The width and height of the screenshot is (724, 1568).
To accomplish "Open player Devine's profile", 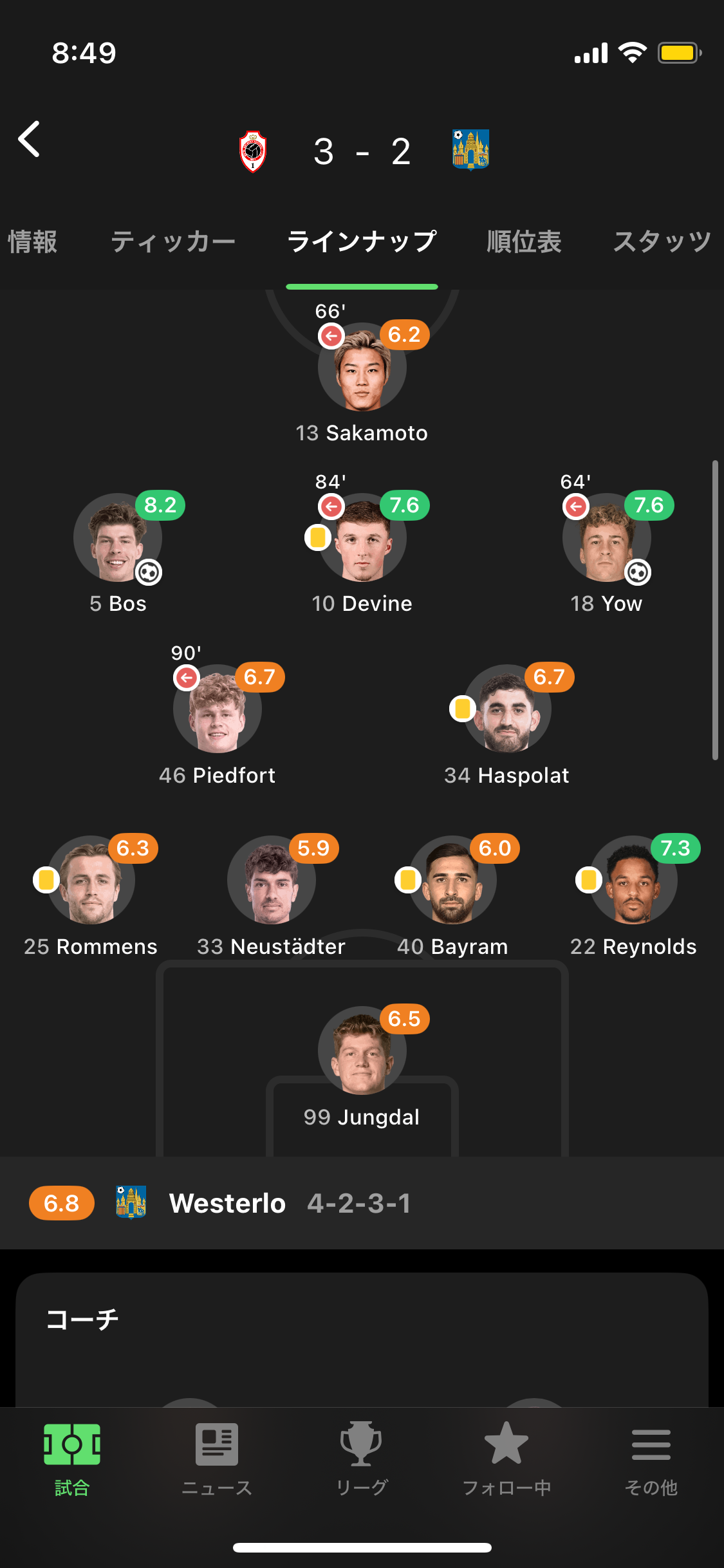I will pyautogui.click(x=362, y=538).
